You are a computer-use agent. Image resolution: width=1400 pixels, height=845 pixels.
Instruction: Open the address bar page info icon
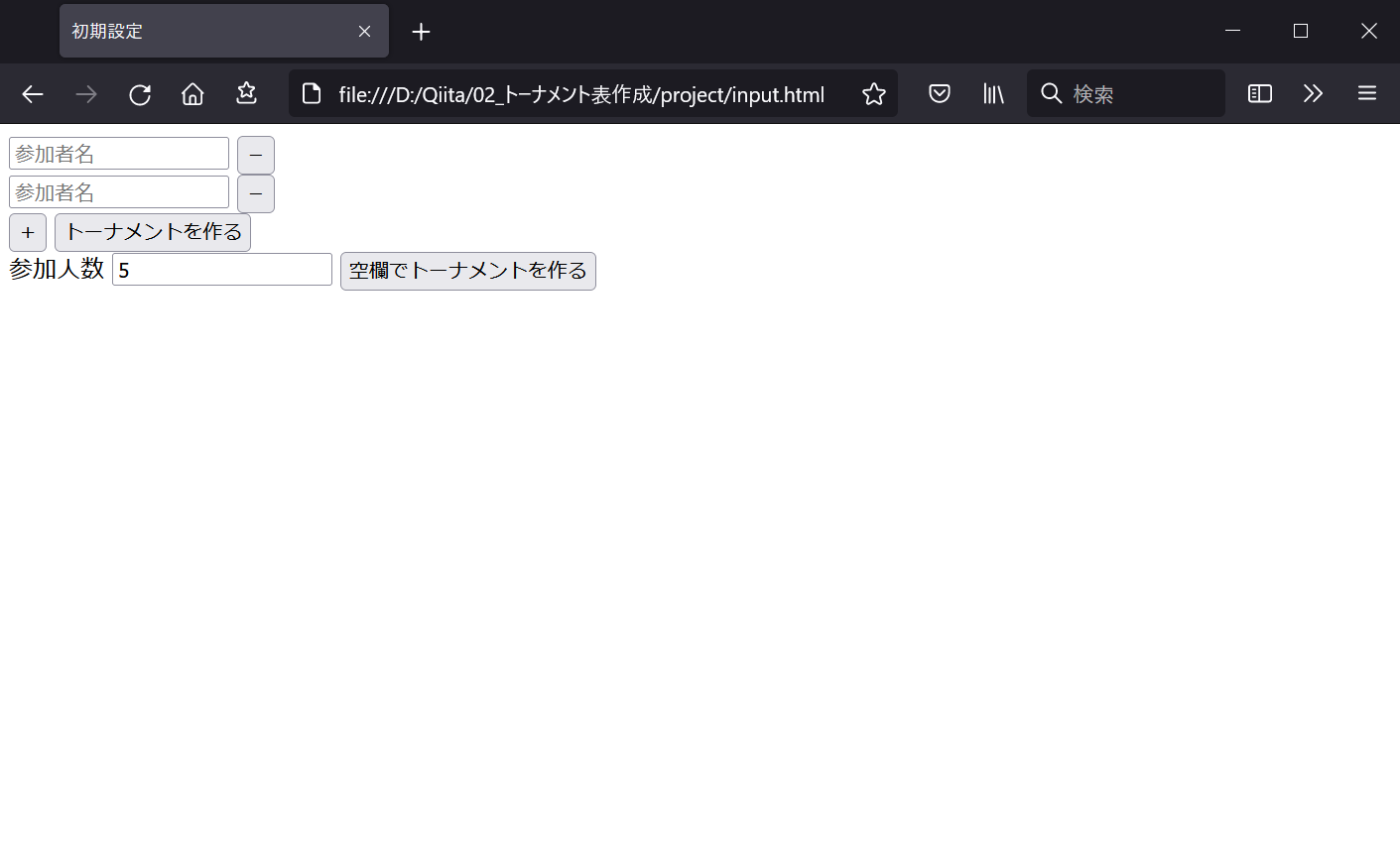pyautogui.click(x=311, y=93)
